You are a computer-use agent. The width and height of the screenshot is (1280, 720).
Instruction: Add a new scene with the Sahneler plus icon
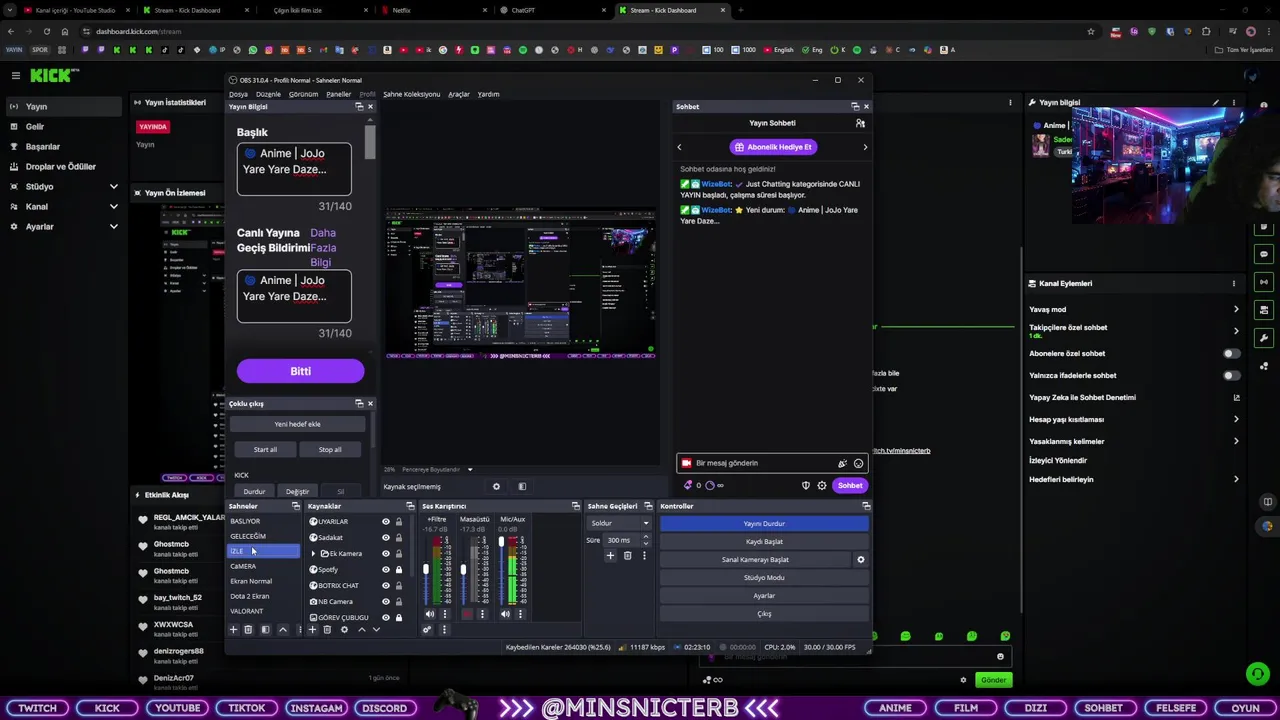tap(233, 629)
